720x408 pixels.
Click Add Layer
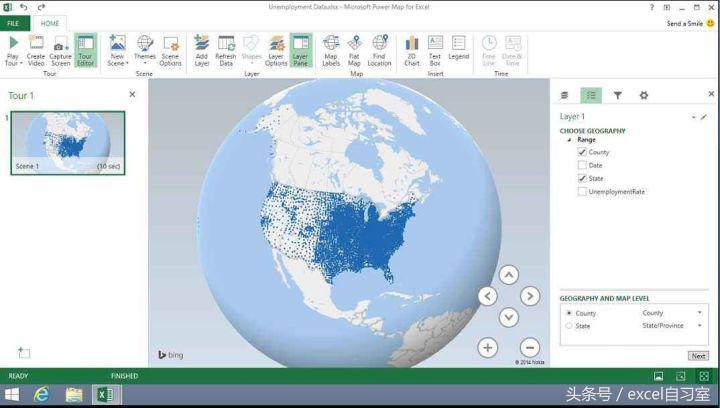click(x=202, y=51)
